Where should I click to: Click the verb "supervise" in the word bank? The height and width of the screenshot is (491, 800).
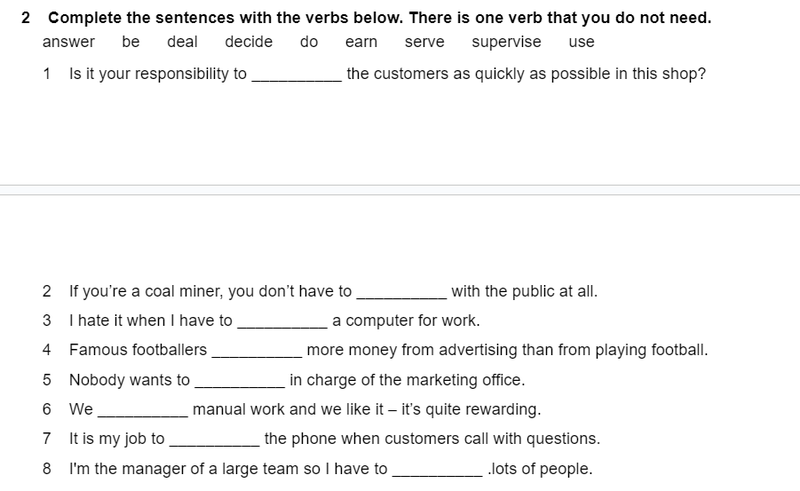[x=507, y=42]
